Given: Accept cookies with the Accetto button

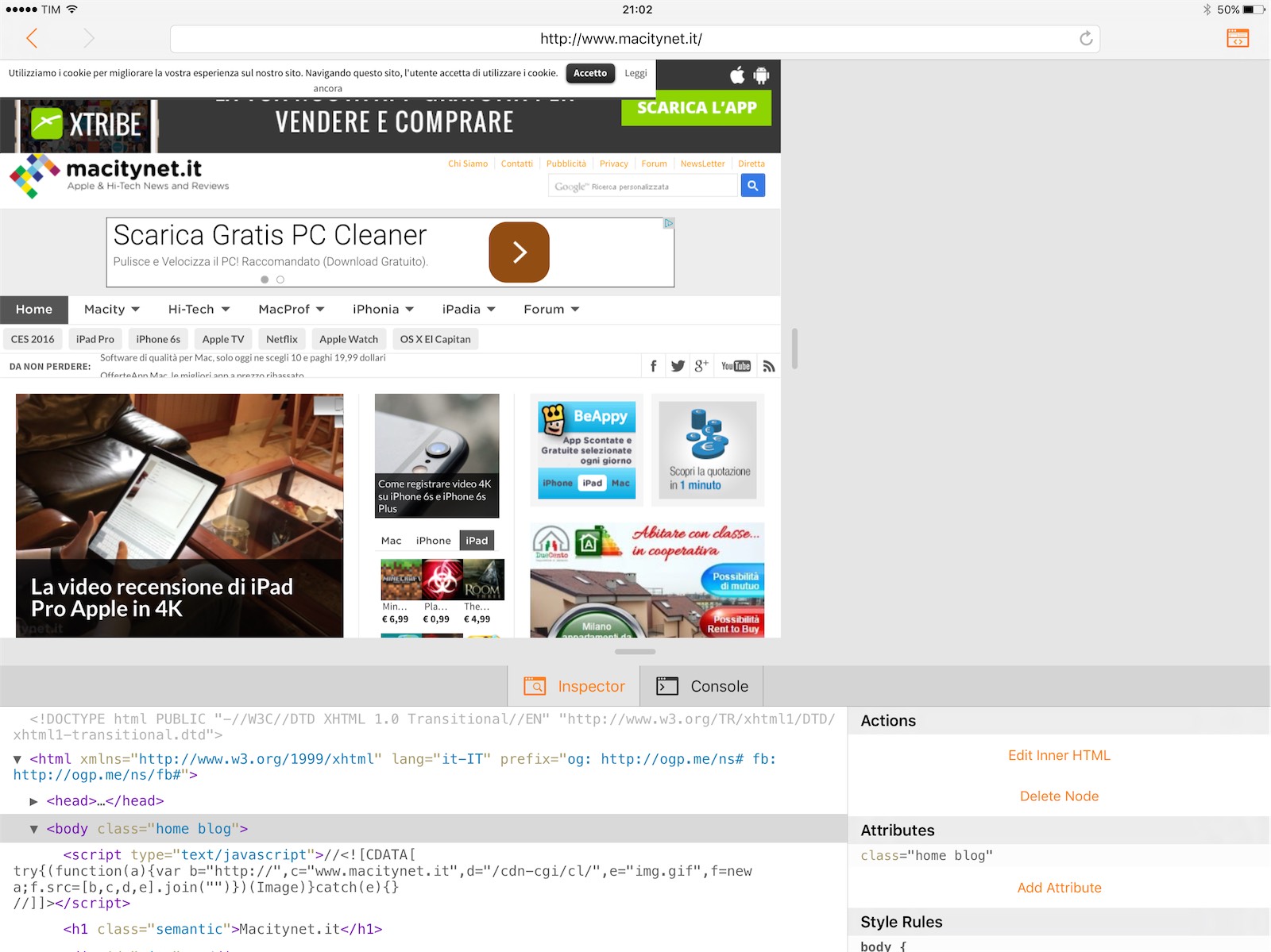Looking at the screenshot, I should point(590,73).
